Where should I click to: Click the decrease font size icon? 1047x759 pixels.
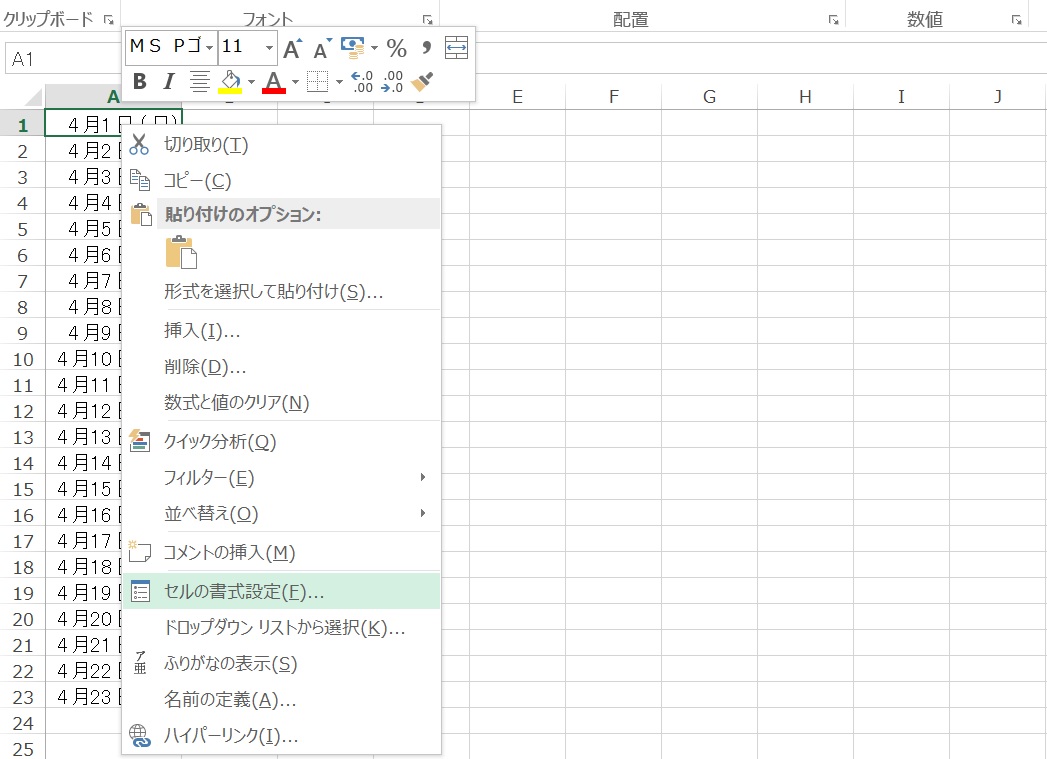point(322,48)
